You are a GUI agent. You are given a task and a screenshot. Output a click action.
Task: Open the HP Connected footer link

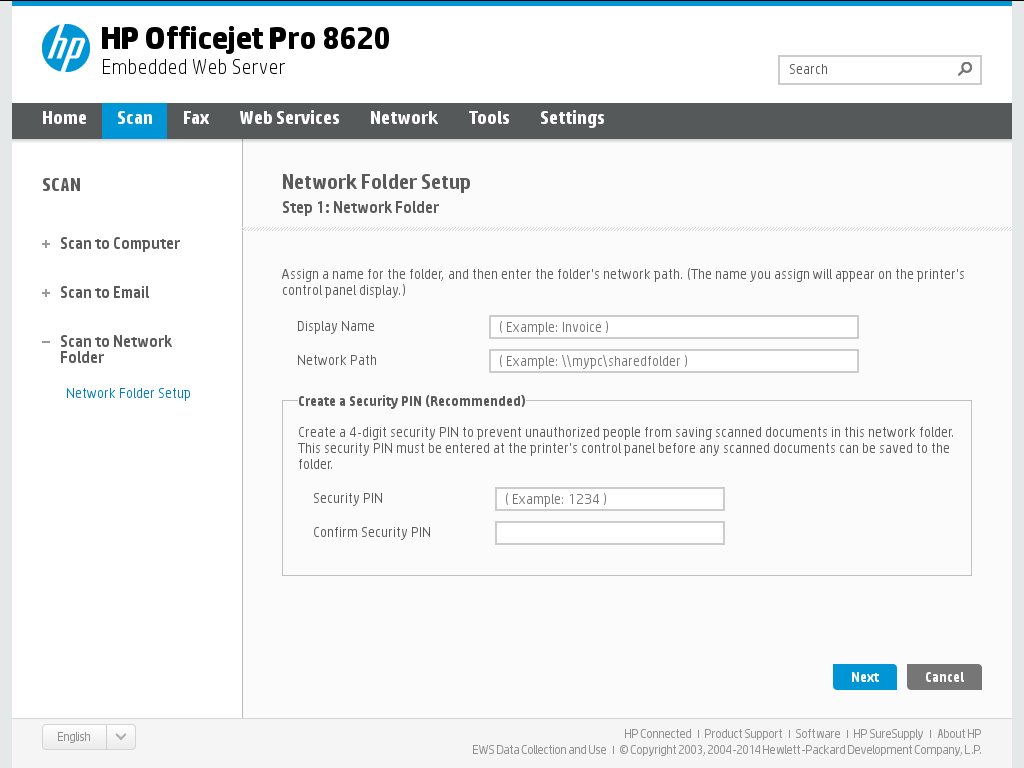(657, 734)
